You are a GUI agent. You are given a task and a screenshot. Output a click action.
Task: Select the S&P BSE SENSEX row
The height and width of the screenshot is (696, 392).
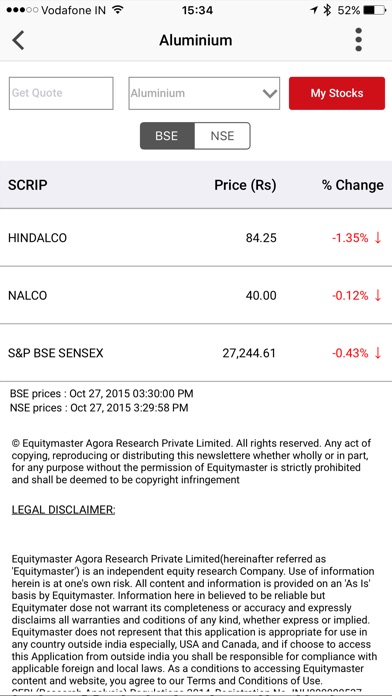point(196,353)
